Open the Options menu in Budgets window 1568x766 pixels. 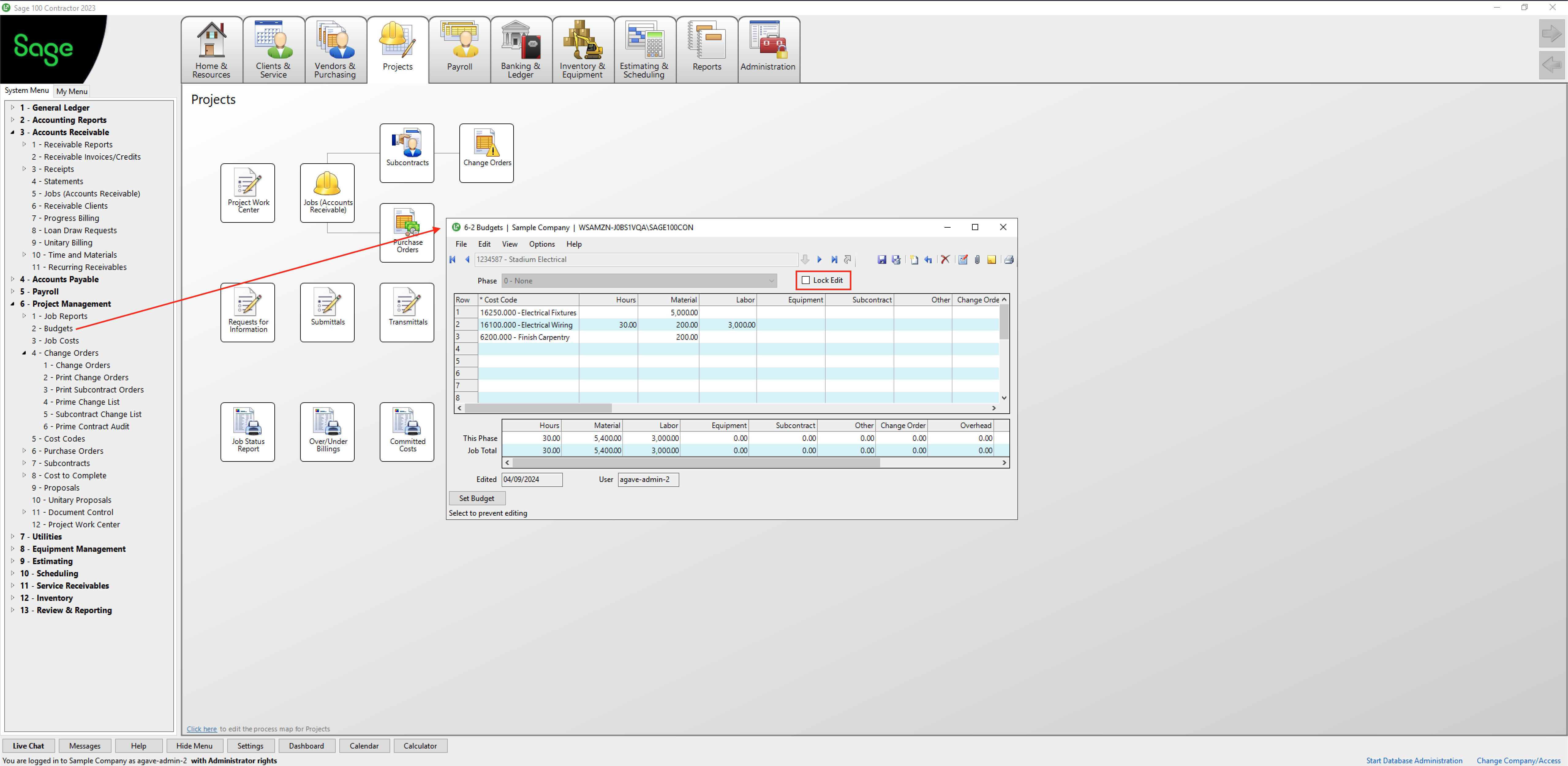pyautogui.click(x=541, y=244)
